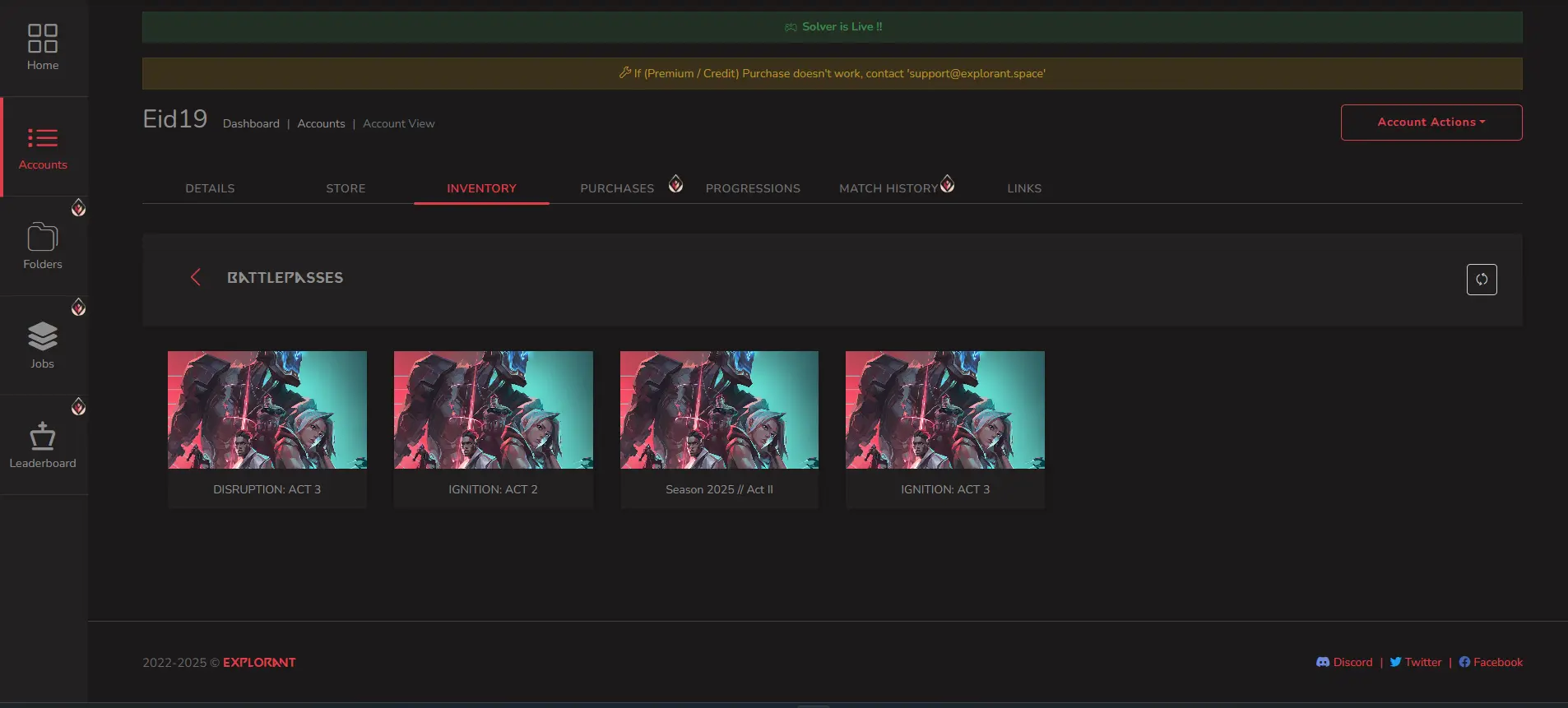
Task: Open the Folders sidebar icon
Action: [x=43, y=238]
